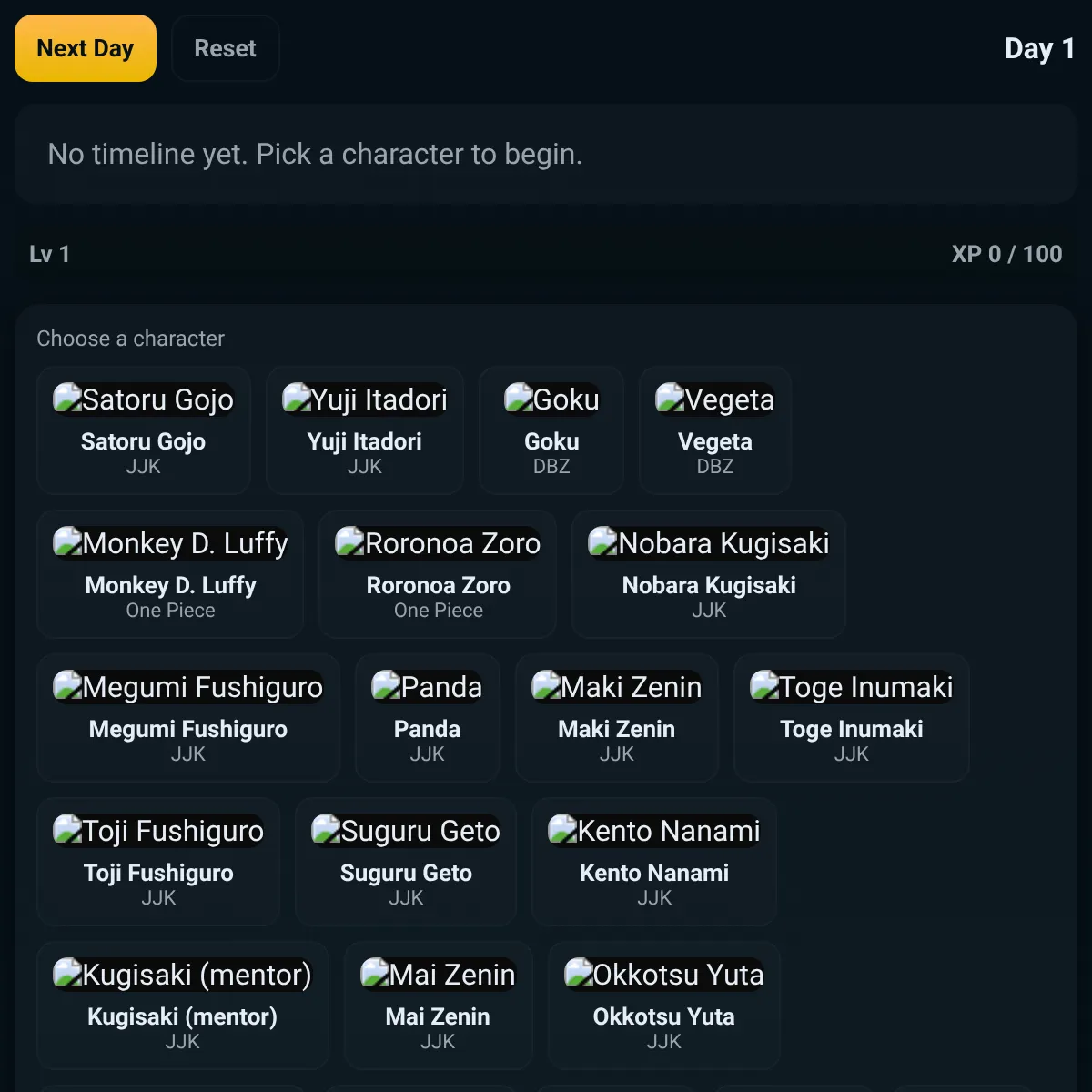Viewport: 1092px width, 1092px height.
Task: Click the Next Day button
Action: pos(86,48)
